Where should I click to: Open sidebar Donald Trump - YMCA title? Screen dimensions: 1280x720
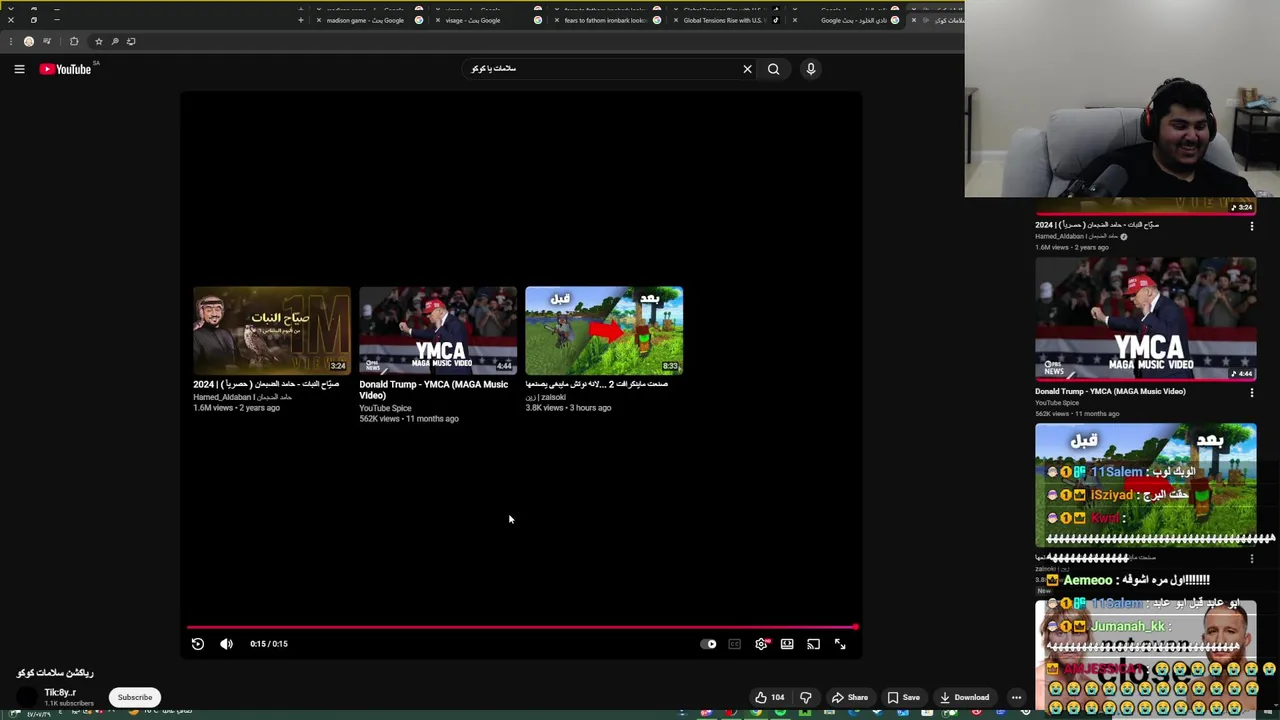click(x=1110, y=391)
